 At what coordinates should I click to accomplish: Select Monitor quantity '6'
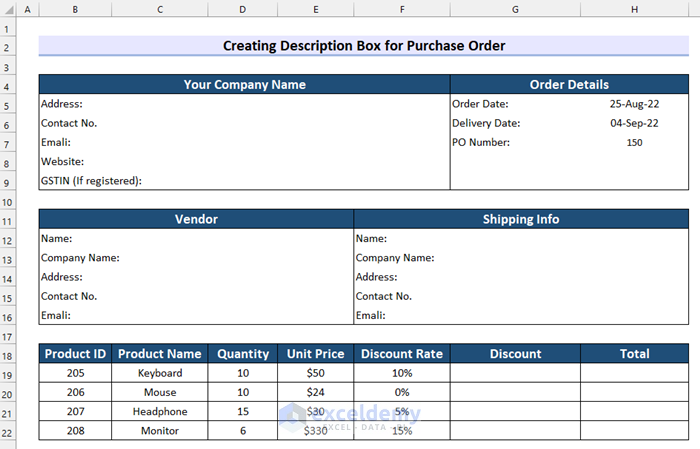coord(242,430)
